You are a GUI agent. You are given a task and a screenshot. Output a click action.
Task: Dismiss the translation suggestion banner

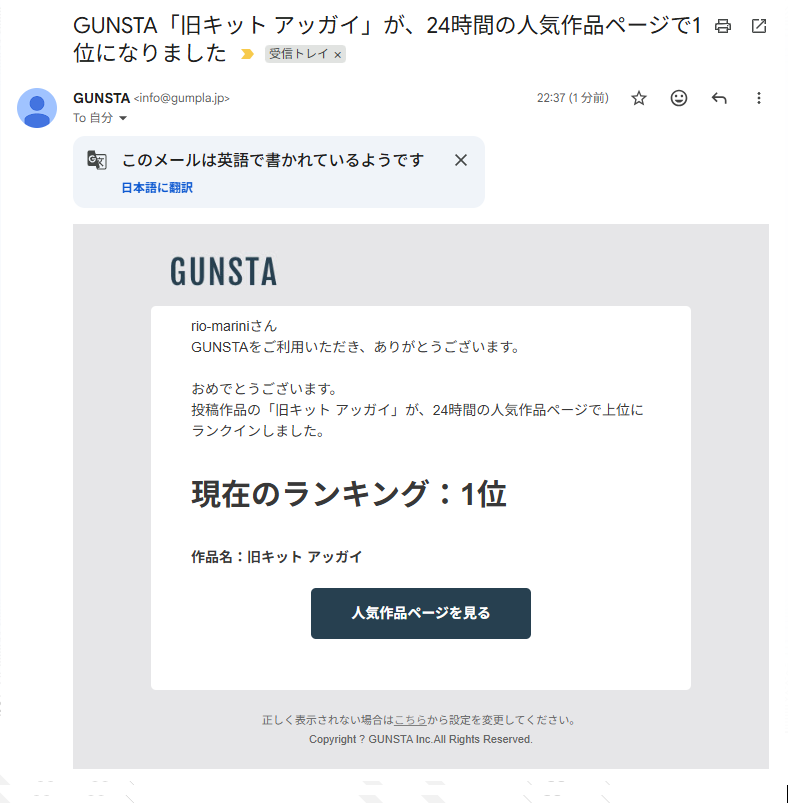click(x=461, y=160)
